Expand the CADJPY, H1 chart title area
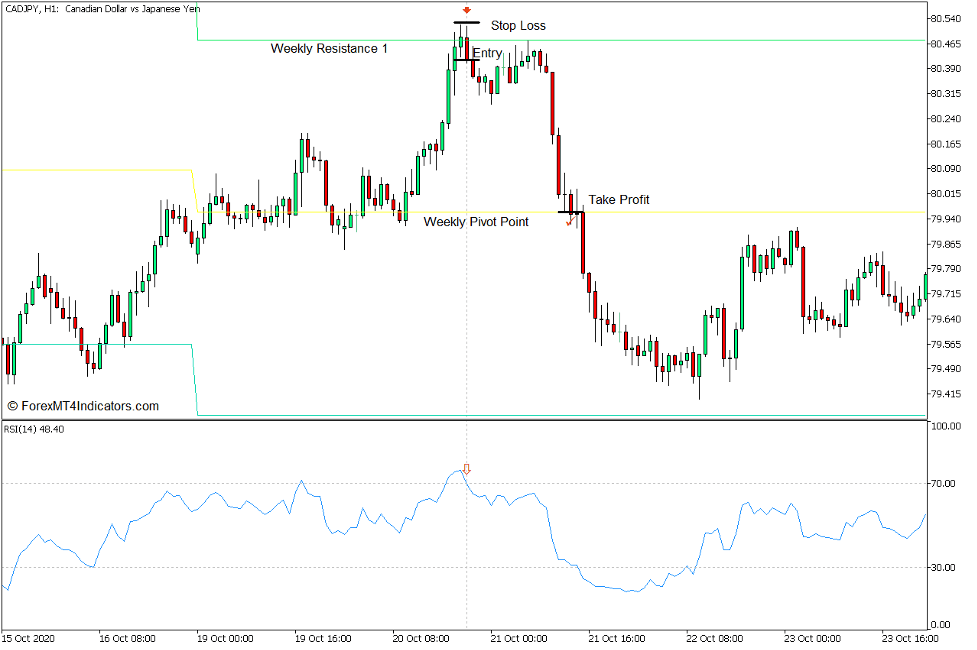This screenshot has width=977, height=650. pyautogui.click(x=30, y=8)
